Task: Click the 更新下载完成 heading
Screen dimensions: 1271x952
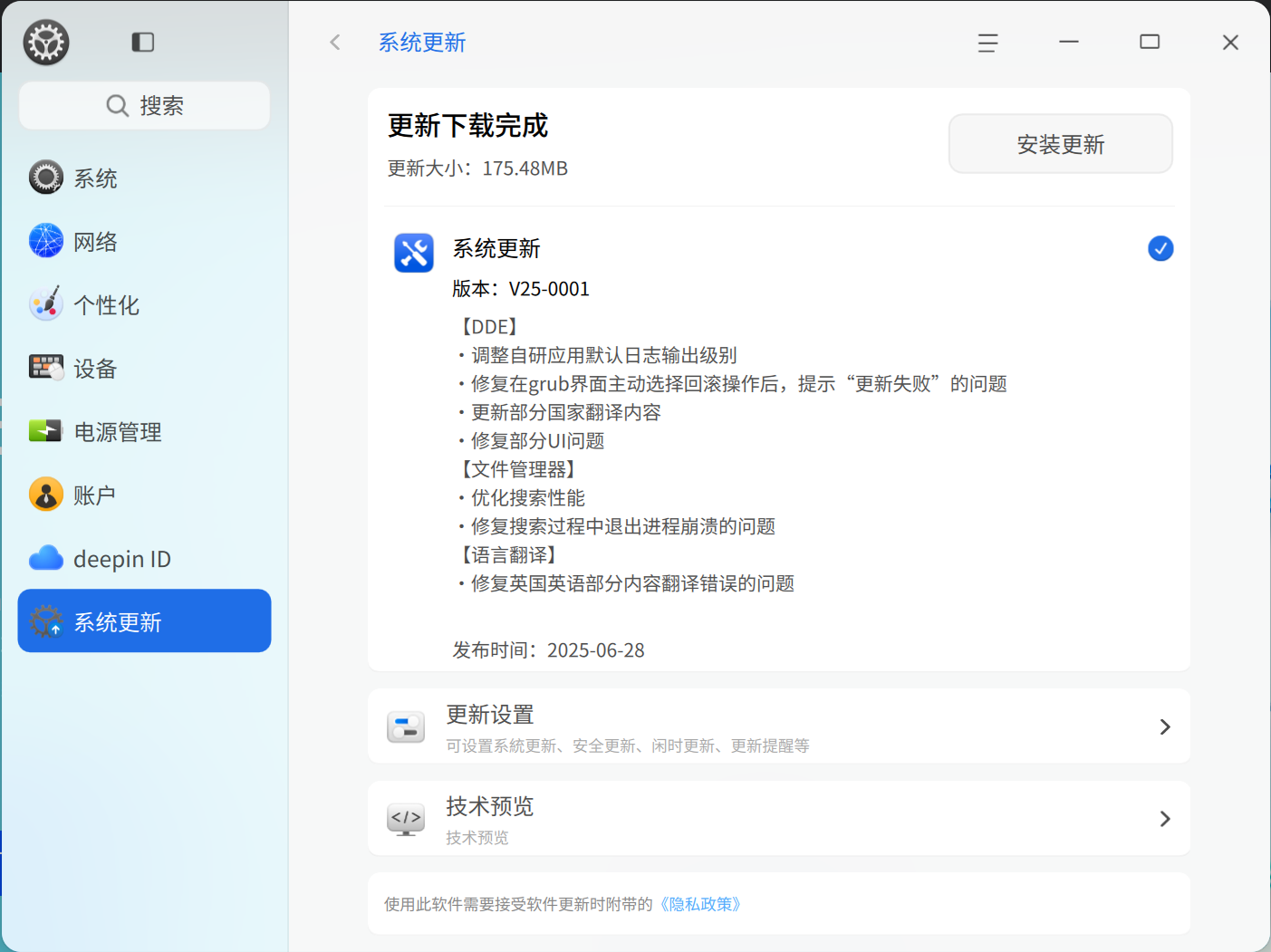Action: (x=468, y=126)
